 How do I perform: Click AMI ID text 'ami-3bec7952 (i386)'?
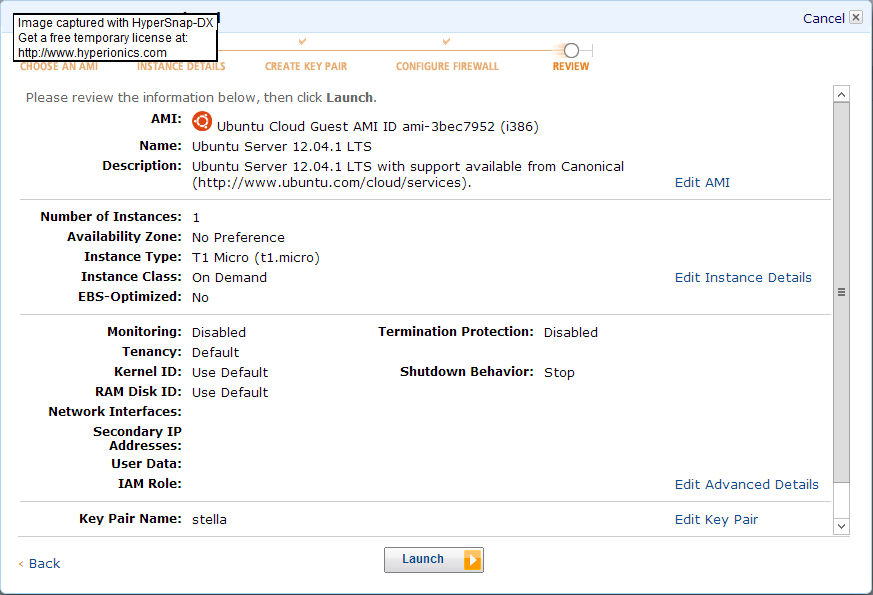(470, 127)
